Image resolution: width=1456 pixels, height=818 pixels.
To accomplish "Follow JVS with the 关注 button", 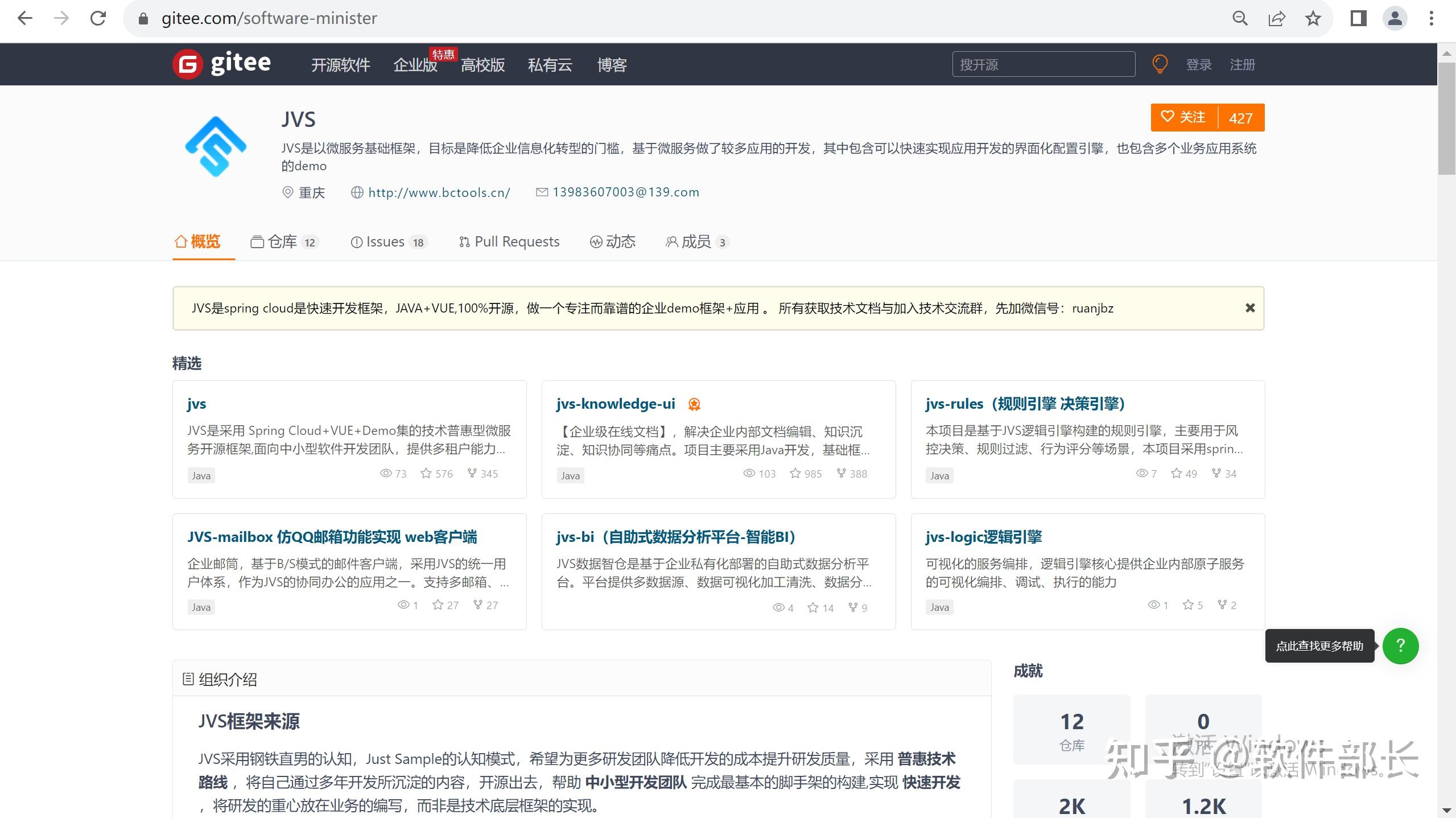I will (x=1184, y=117).
